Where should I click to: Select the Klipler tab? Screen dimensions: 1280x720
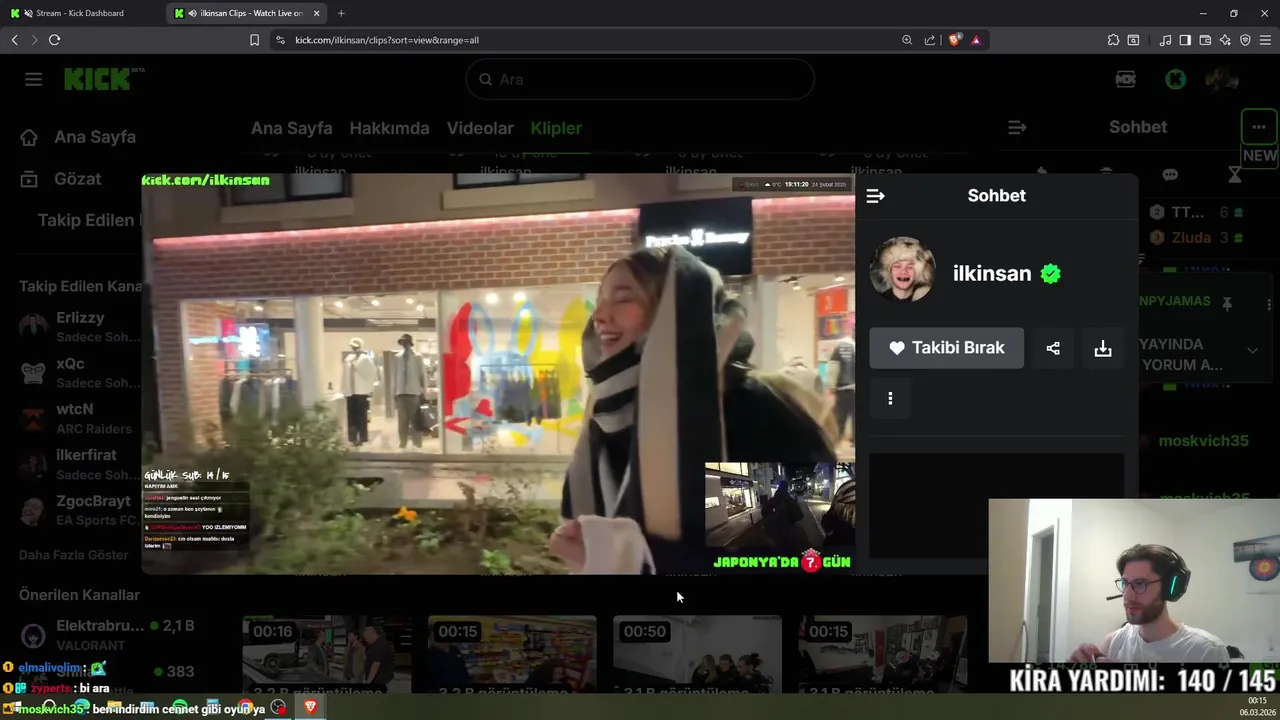556,128
